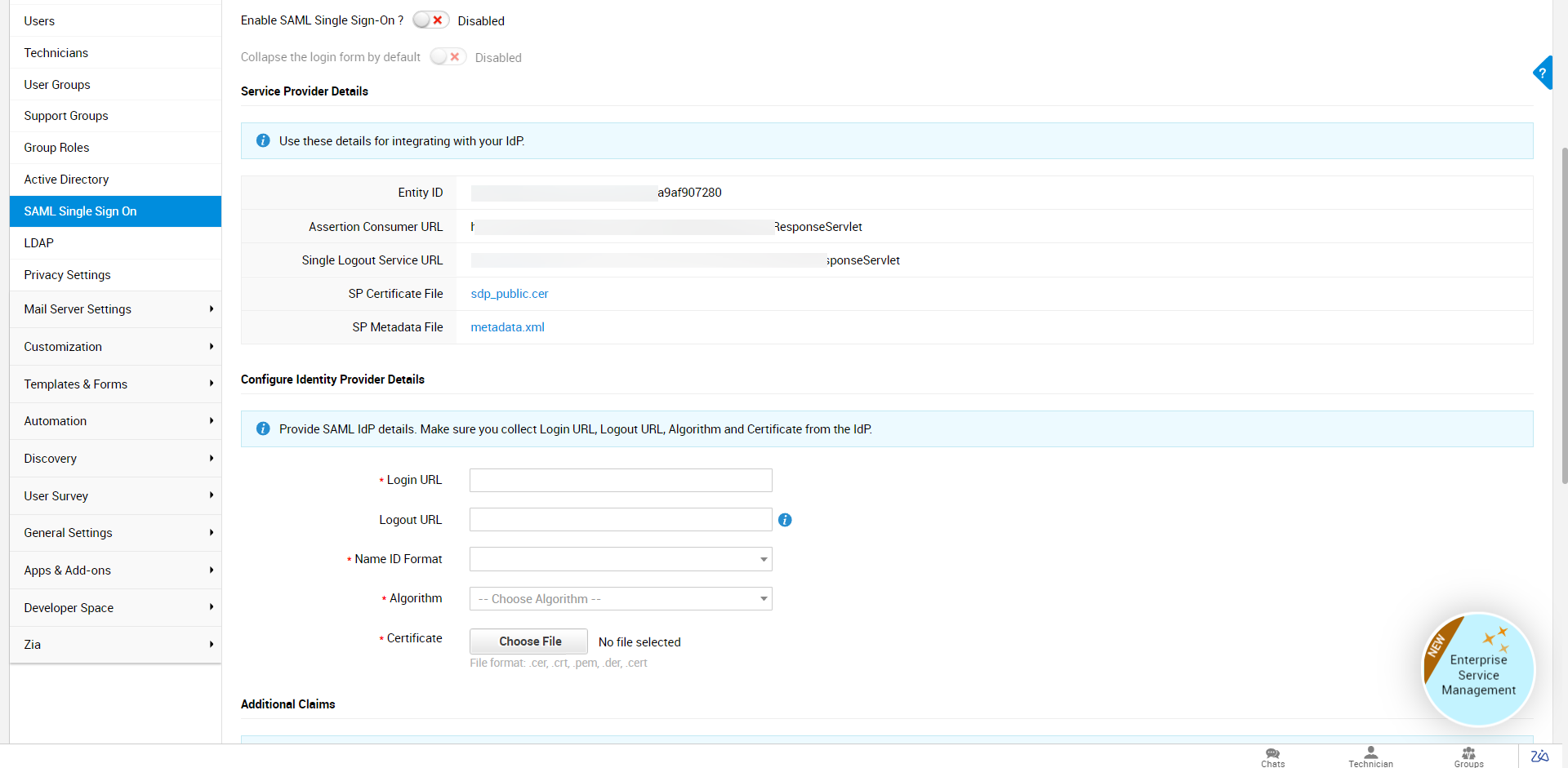This screenshot has width=1568, height=768.
Task: Expand Mail Server Settings menu
Action: 115,309
